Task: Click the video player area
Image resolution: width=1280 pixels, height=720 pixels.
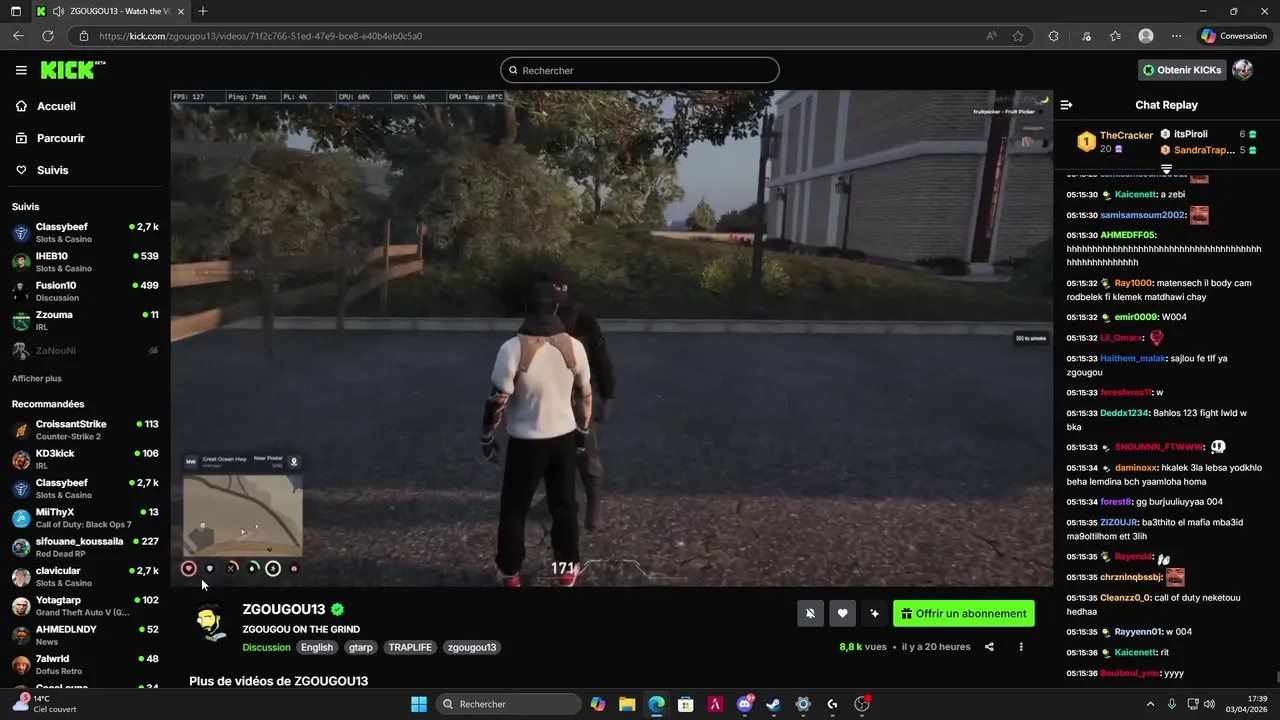Action: [611, 338]
